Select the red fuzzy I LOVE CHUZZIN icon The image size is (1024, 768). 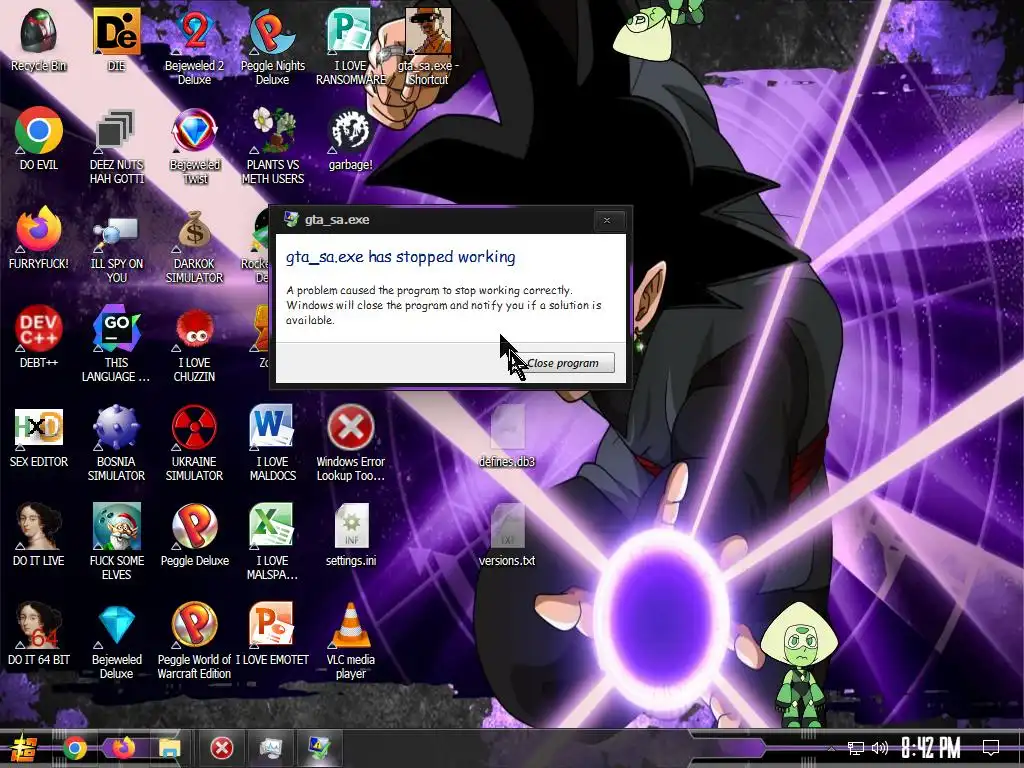[194, 330]
